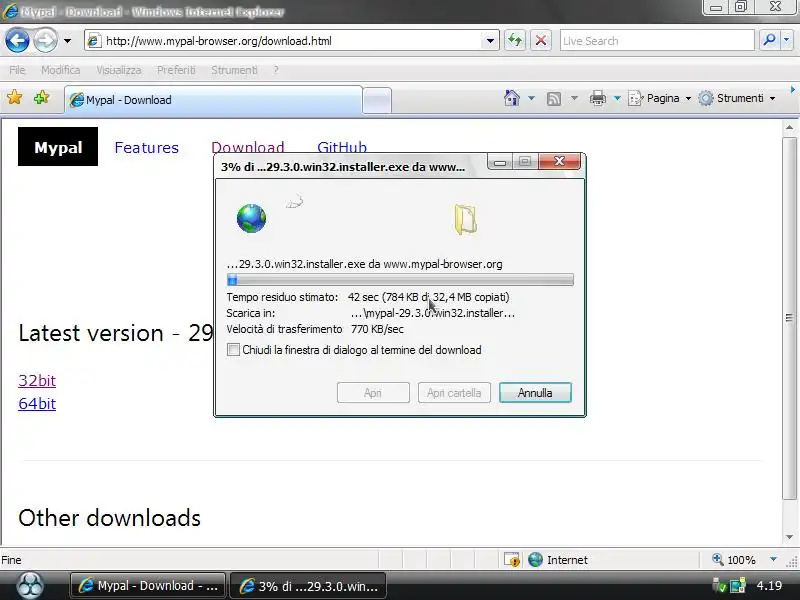Minimize the download dialog window
The width and height of the screenshot is (800, 600).
pos(500,162)
